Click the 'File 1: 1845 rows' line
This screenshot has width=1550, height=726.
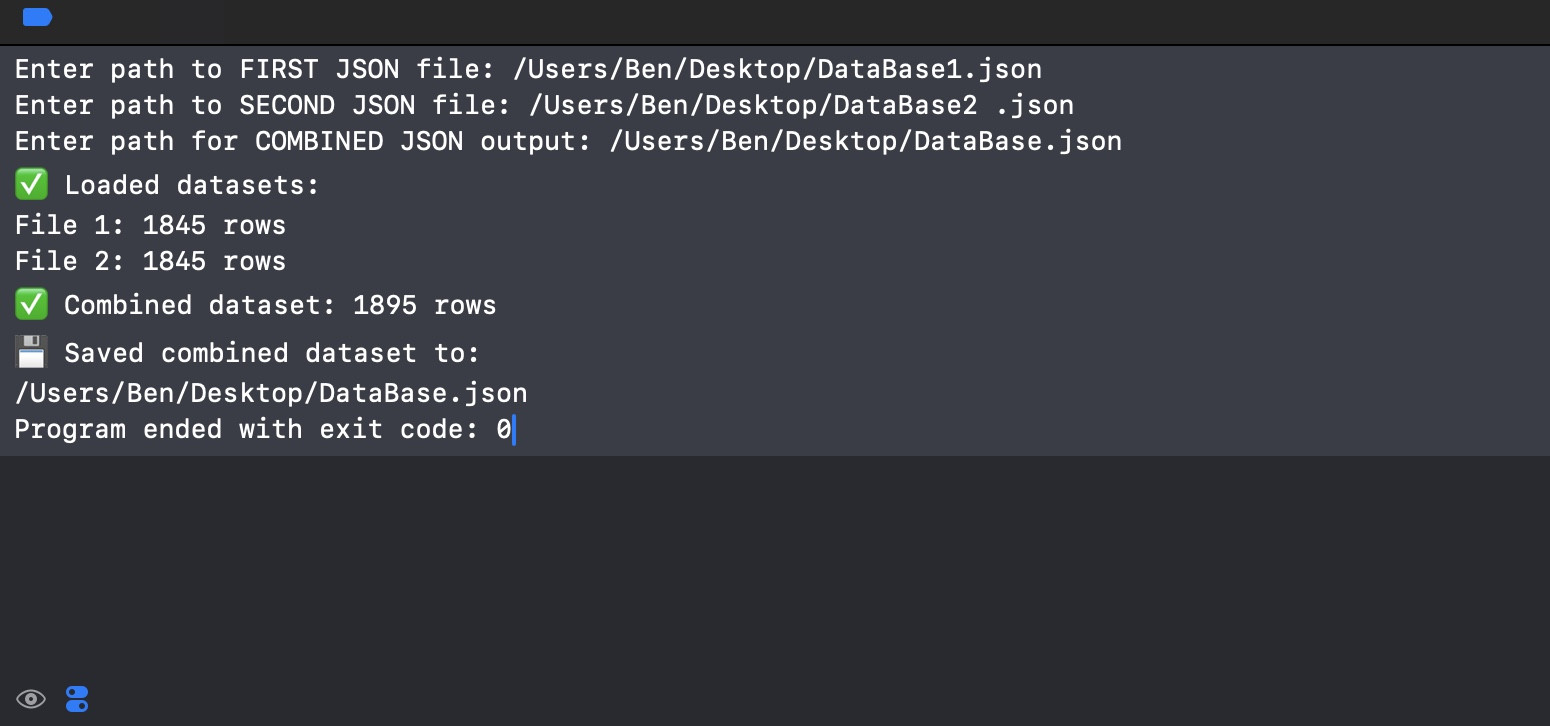[150, 225]
